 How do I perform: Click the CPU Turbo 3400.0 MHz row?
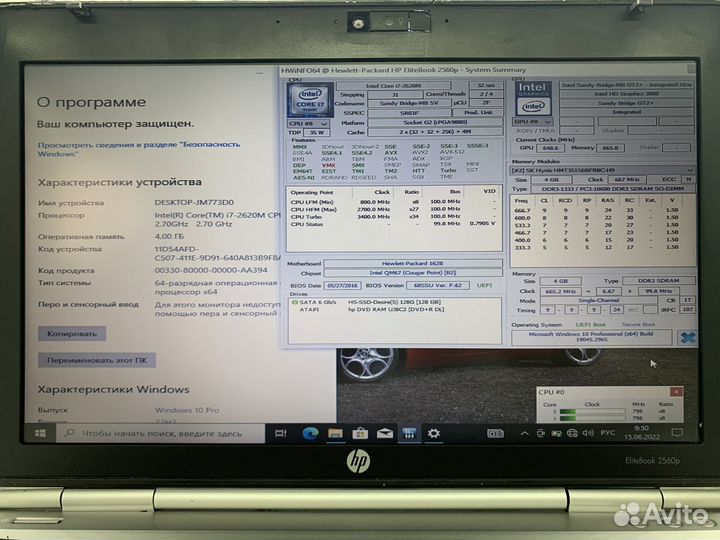pyautogui.click(x=394, y=216)
